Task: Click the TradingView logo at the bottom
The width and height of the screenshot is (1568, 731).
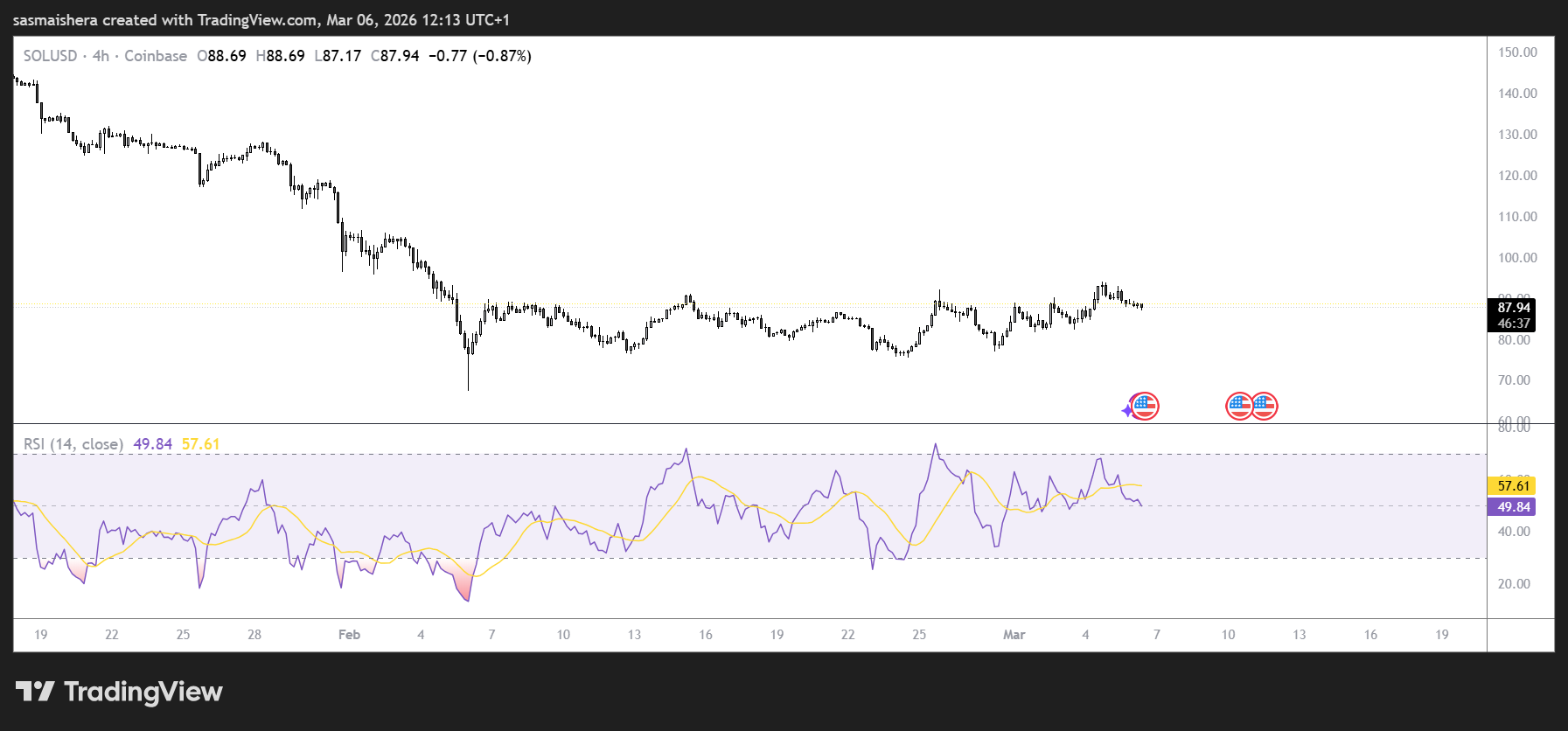Action: pyautogui.click(x=119, y=692)
